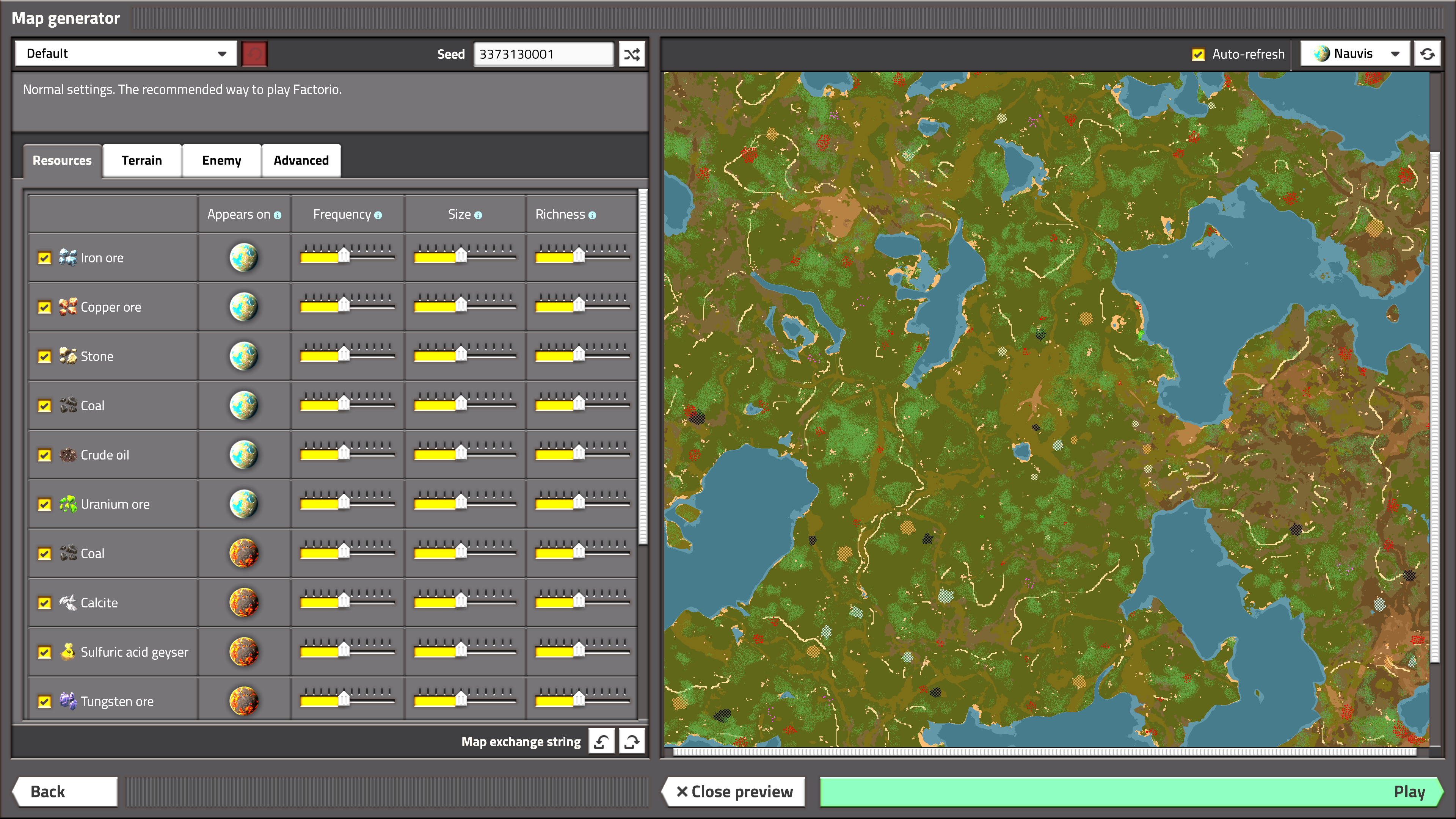Open the Nauvis planet dropdown
Viewport: 1456px width, 819px height.
pyautogui.click(x=1355, y=54)
